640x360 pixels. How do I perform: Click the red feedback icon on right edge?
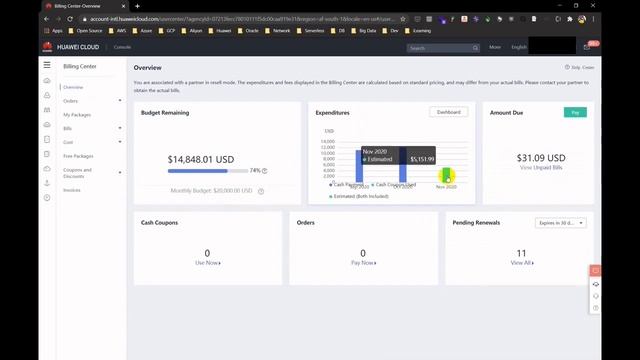[595, 270]
